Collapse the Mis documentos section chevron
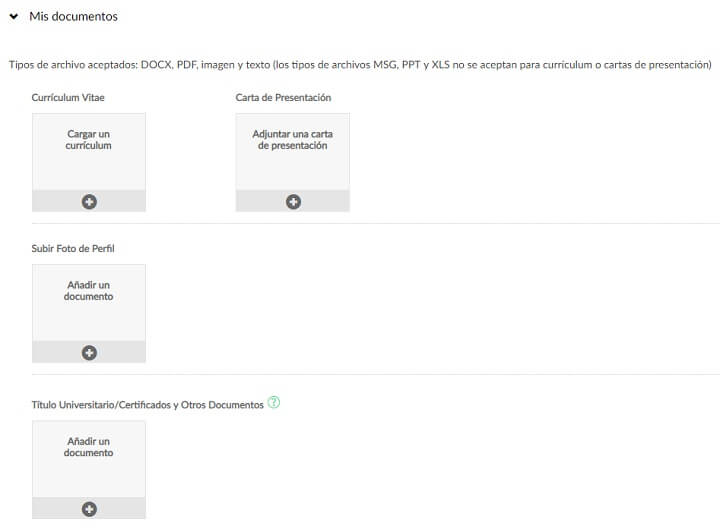Viewport: 720px width, 532px height. pos(14,17)
